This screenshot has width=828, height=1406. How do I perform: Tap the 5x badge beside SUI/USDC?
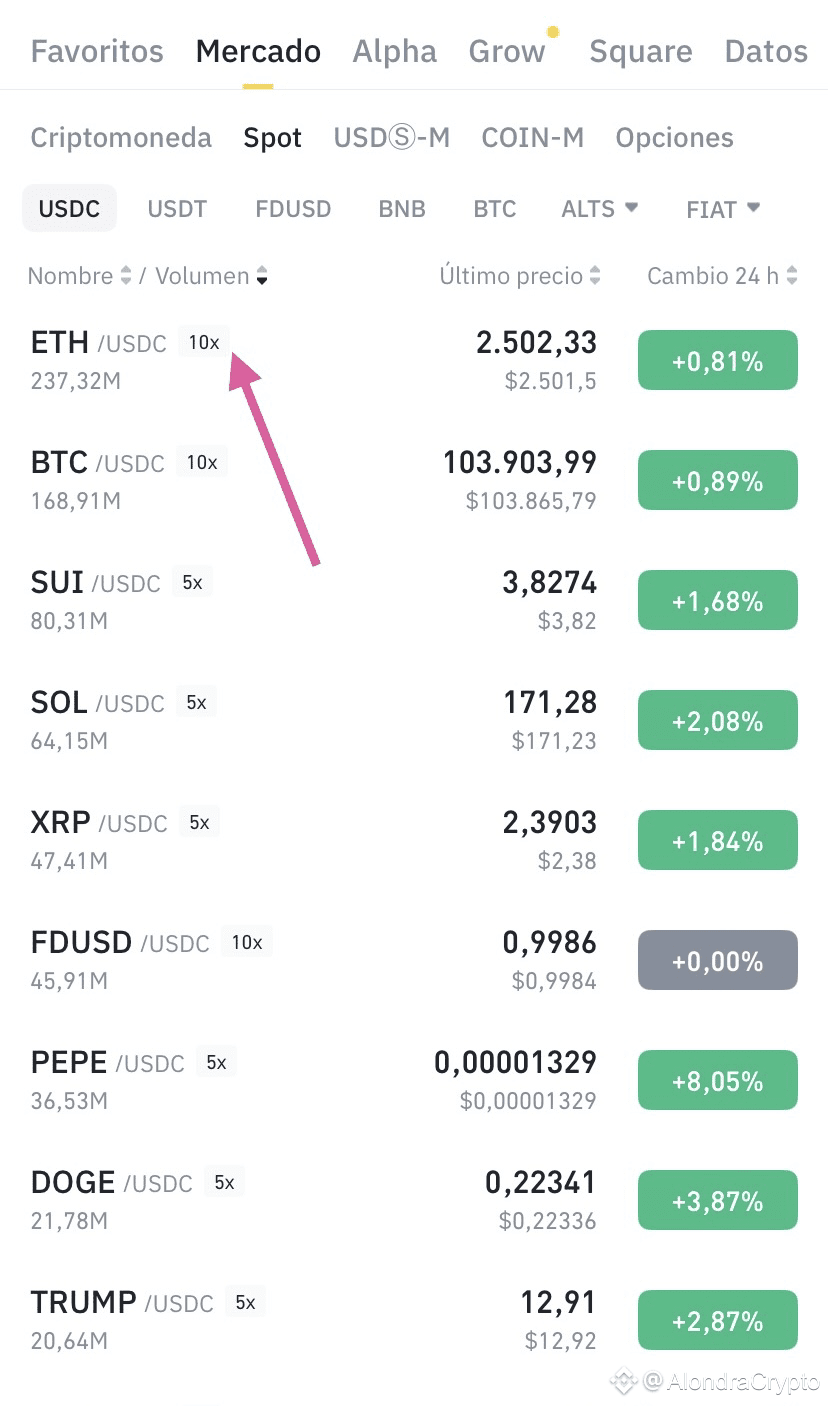pyautogui.click(x=192, y=582)
